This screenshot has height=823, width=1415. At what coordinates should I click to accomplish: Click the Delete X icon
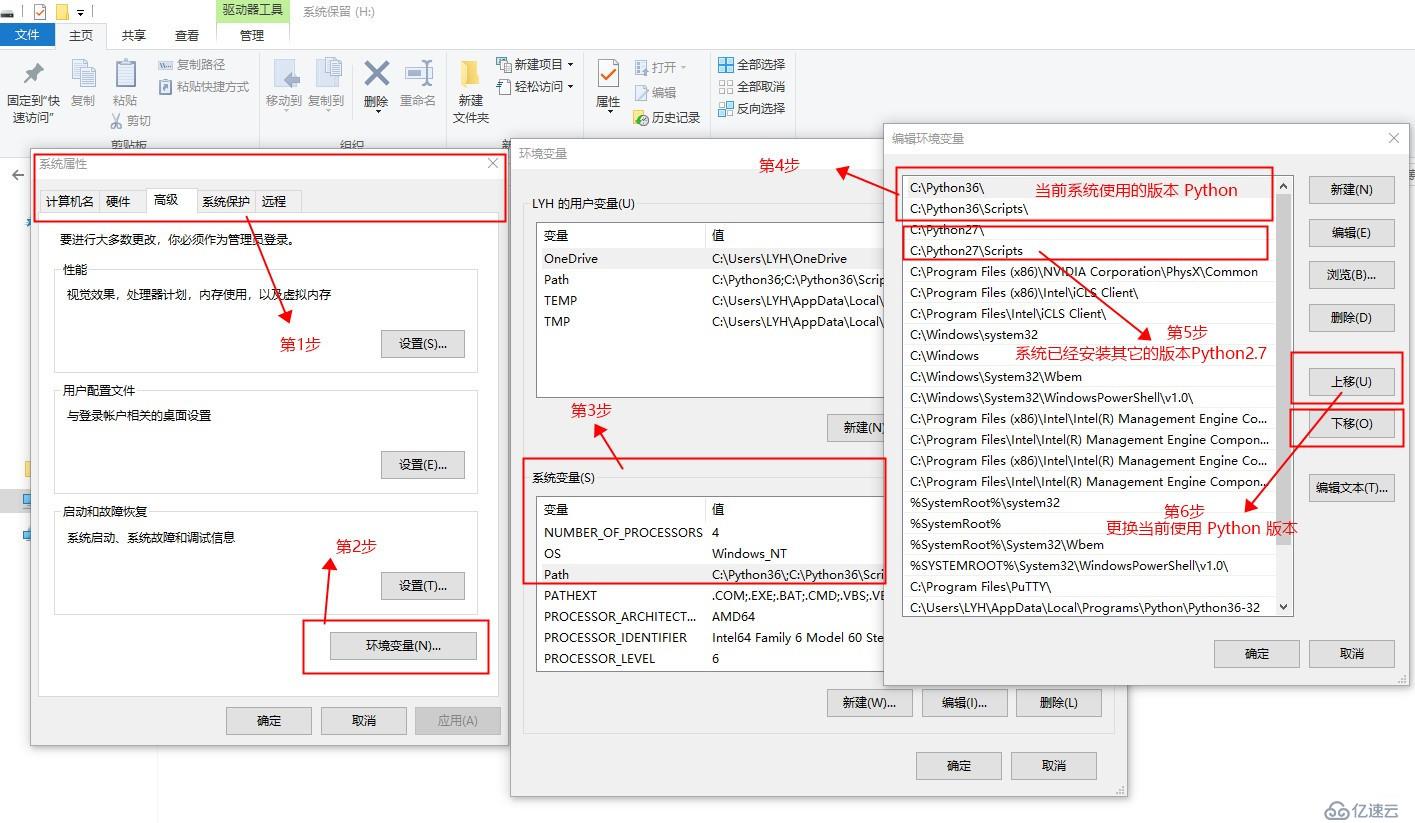(376, 74)
